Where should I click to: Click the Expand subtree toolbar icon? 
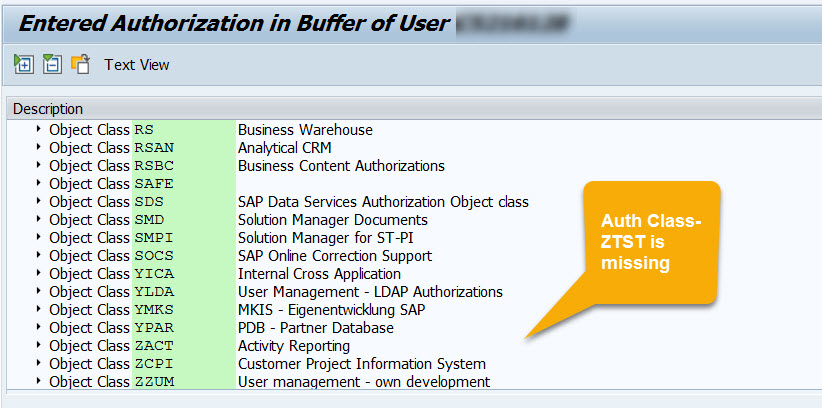click(x=23, y=65)
